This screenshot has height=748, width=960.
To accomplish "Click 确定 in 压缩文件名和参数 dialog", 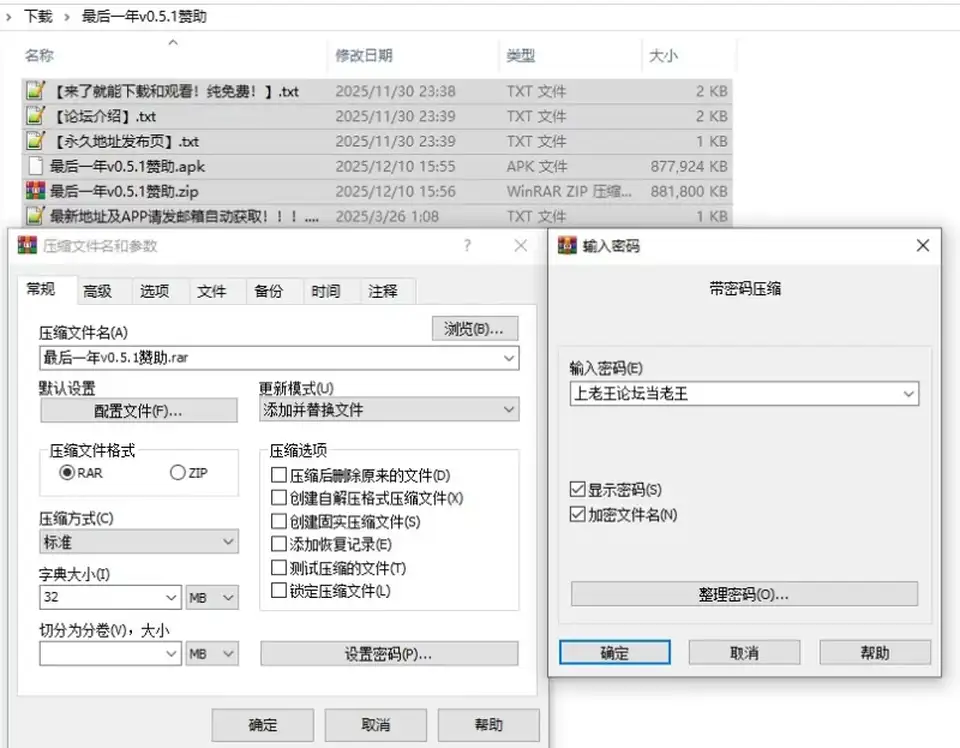I will 263,725.
